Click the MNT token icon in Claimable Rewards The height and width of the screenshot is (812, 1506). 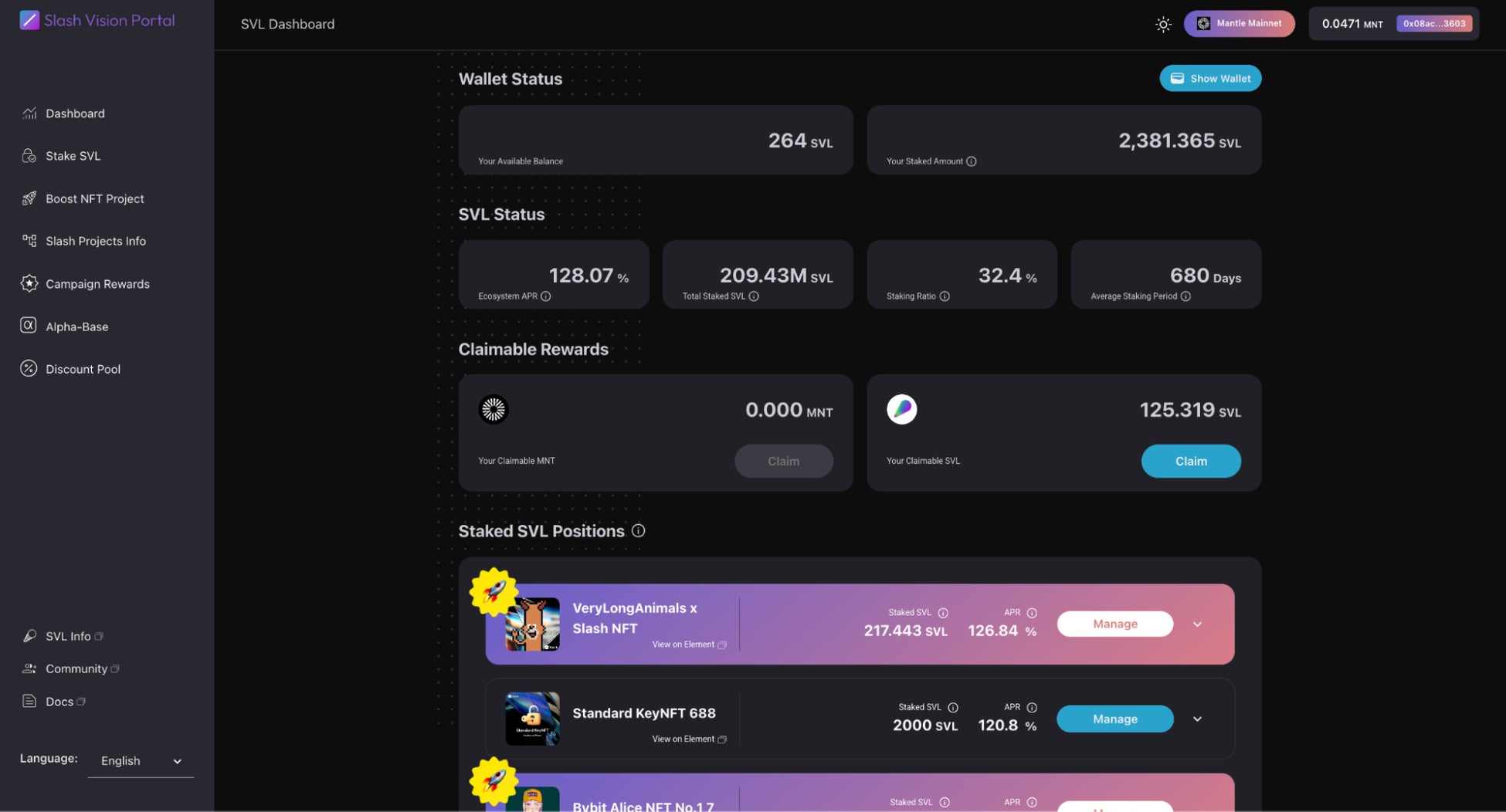tap(494, 409)
